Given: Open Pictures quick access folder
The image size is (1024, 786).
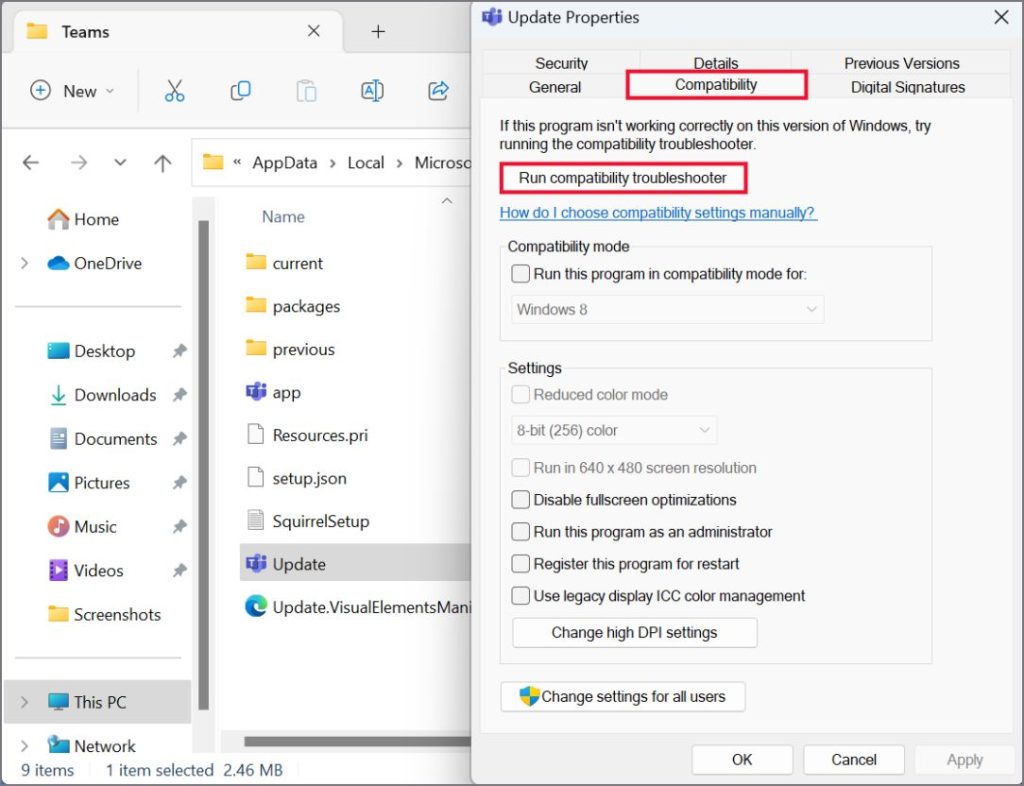Looking at the screenshot, I should pyautogui.click(x=89, y=482).
